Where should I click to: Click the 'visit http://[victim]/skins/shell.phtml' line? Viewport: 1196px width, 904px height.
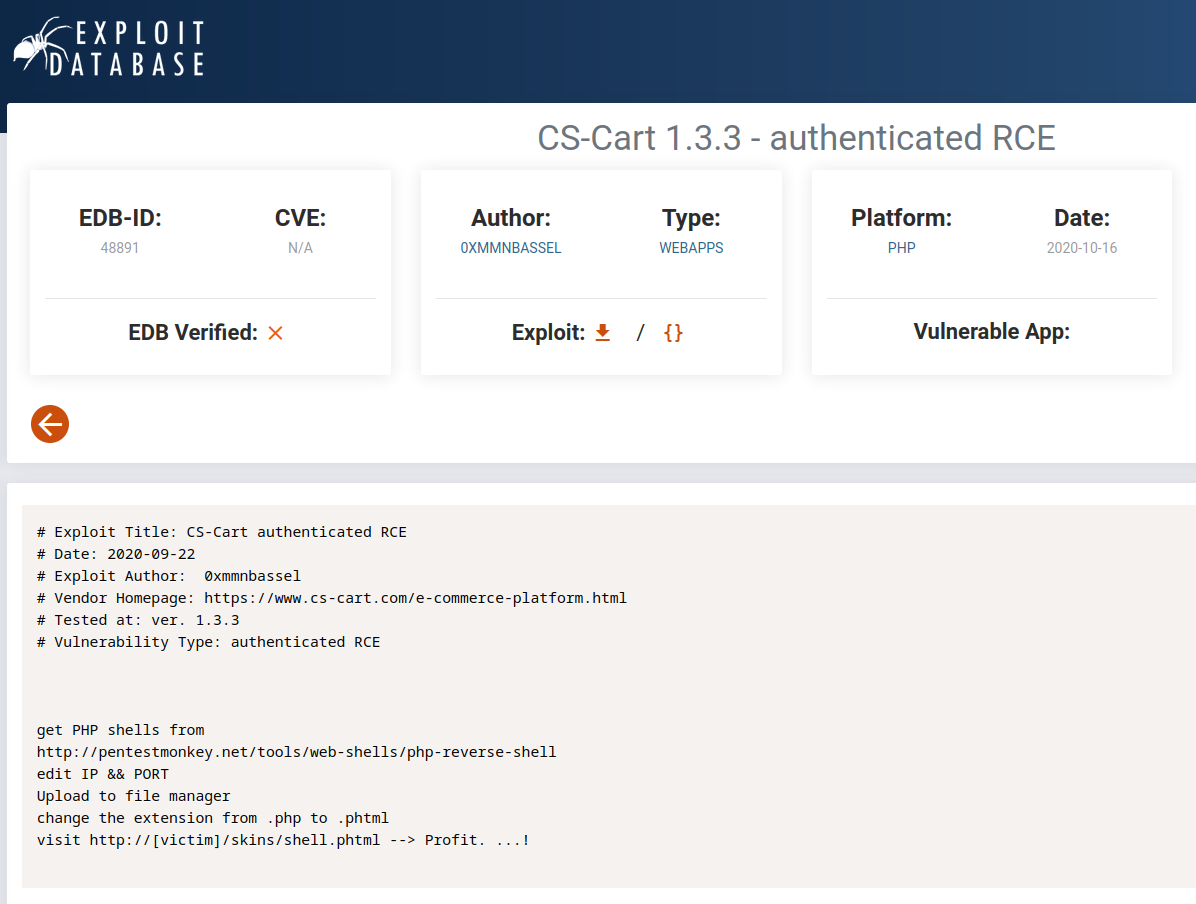tap(283, 841)
